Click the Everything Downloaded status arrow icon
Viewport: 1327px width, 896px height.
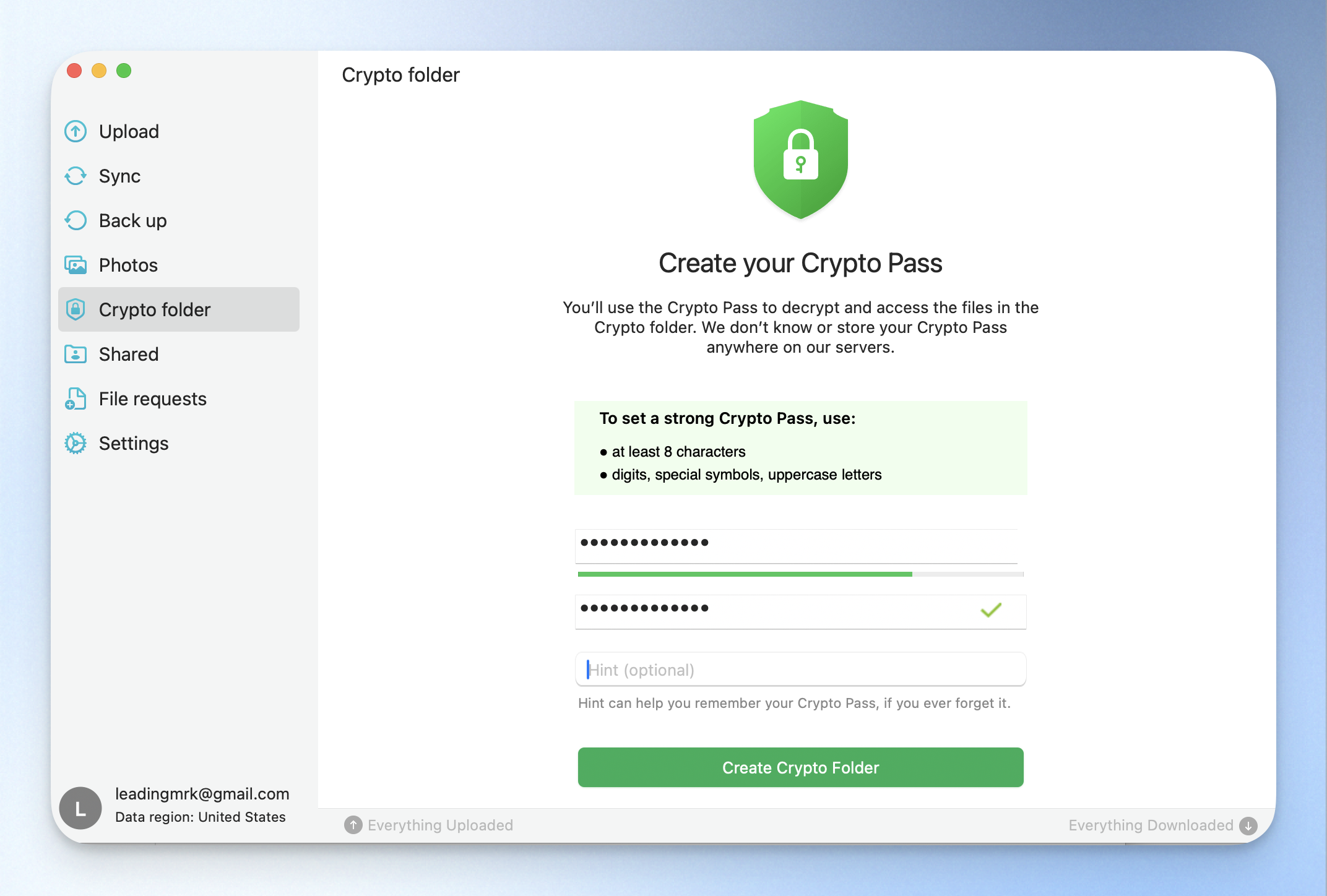[x=1248, y=825]
